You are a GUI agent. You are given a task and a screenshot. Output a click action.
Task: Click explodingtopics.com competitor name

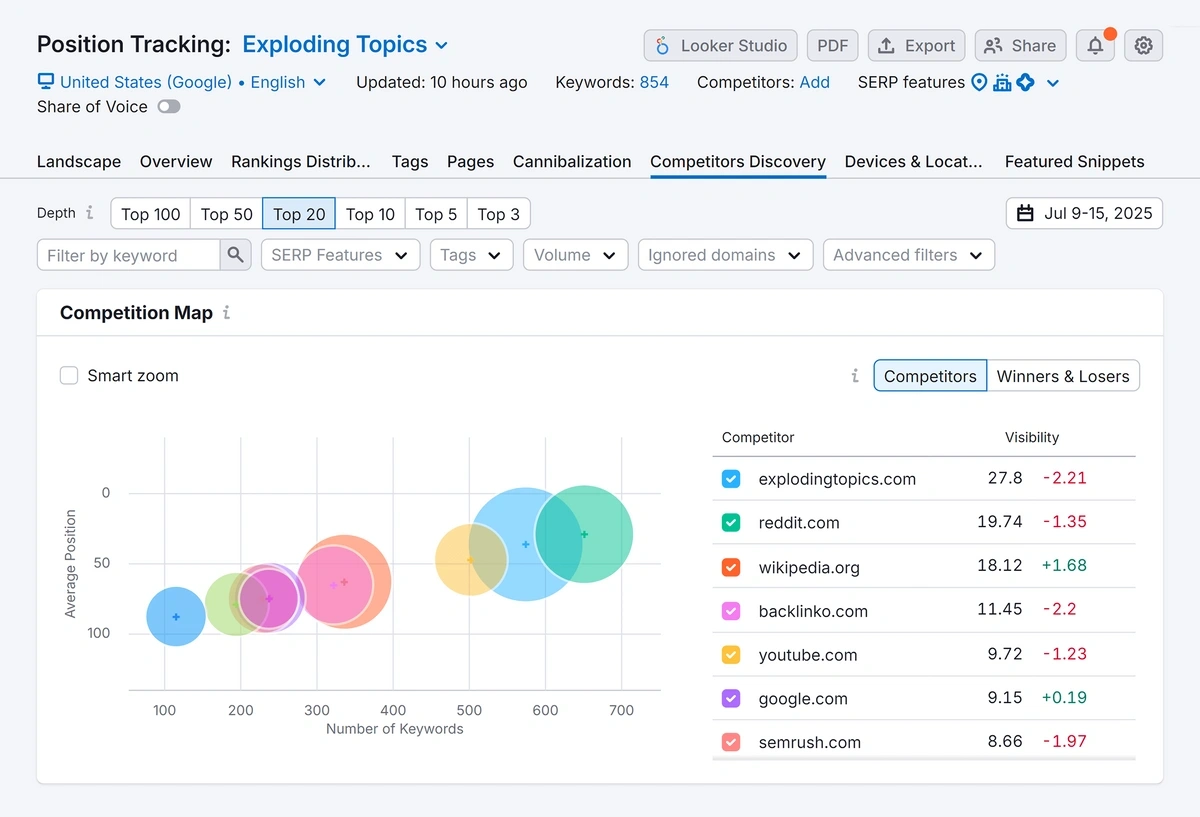(837, 479)
